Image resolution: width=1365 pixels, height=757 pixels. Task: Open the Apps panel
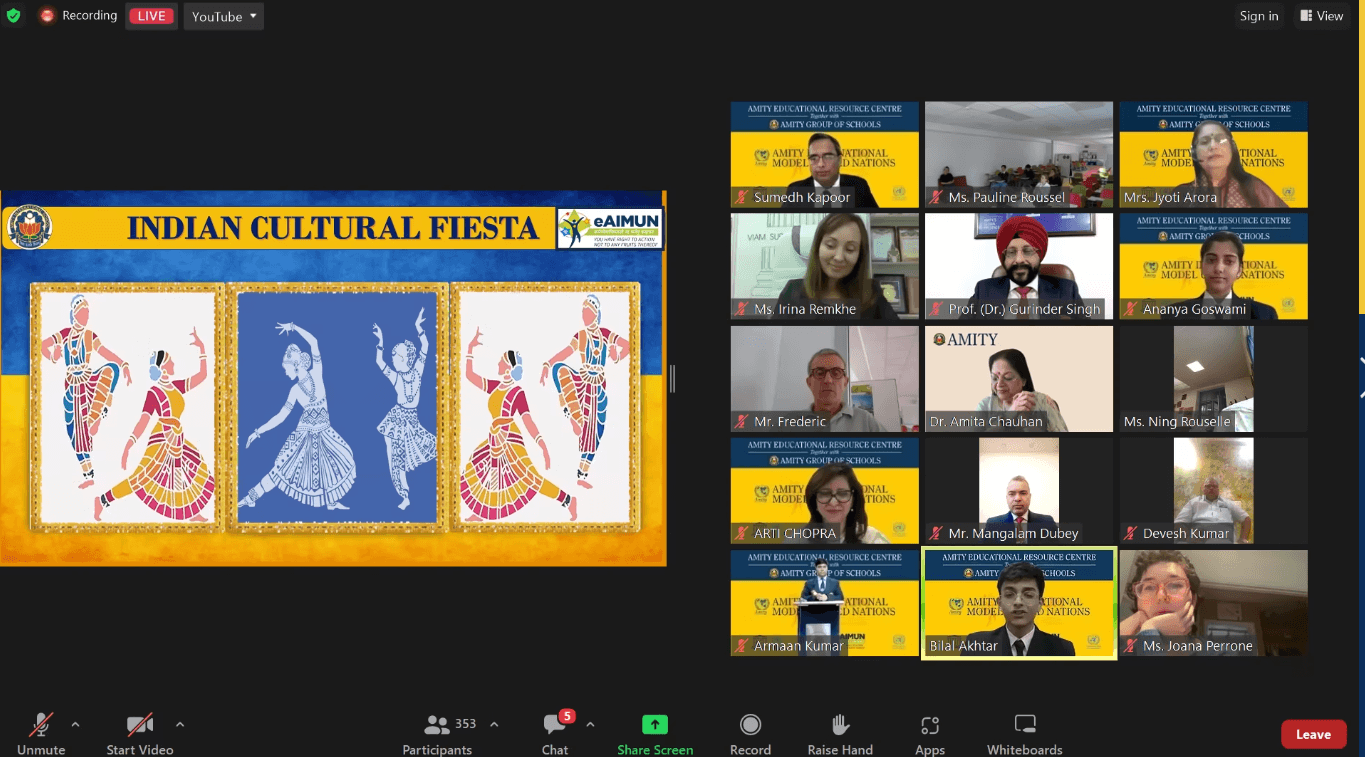(930, 734)
